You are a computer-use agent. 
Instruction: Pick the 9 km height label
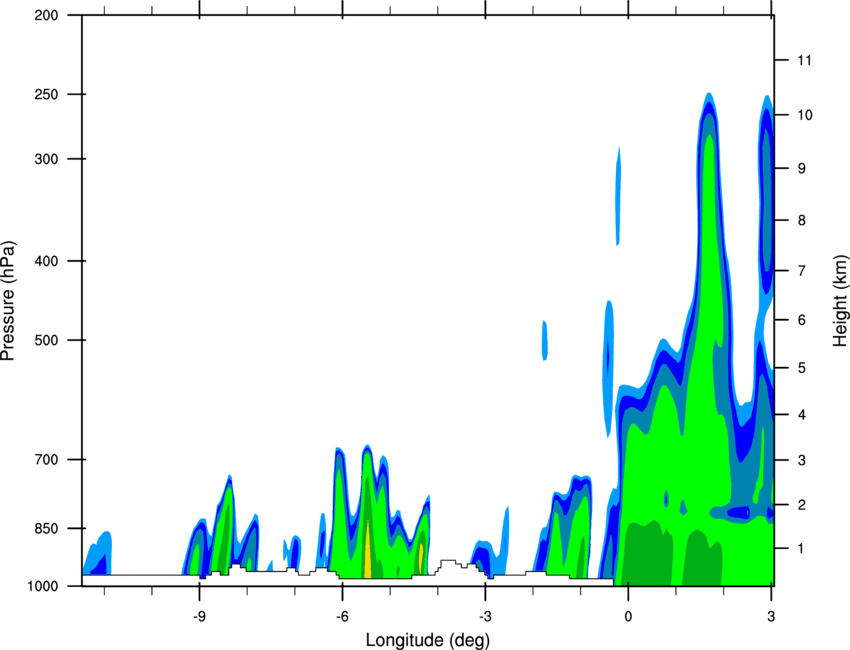pyautogui.click(x=801, y=169)
